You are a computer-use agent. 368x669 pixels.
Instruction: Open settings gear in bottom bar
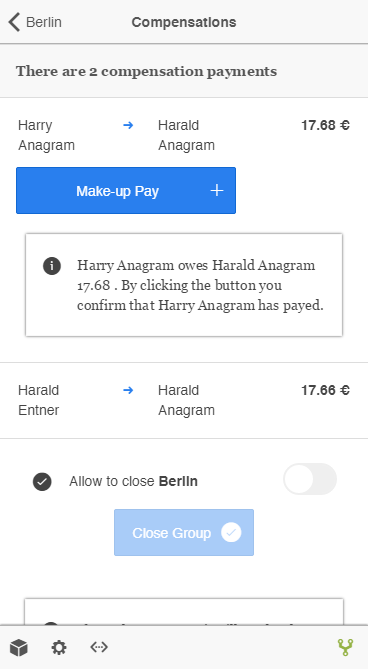pos(59,647)
